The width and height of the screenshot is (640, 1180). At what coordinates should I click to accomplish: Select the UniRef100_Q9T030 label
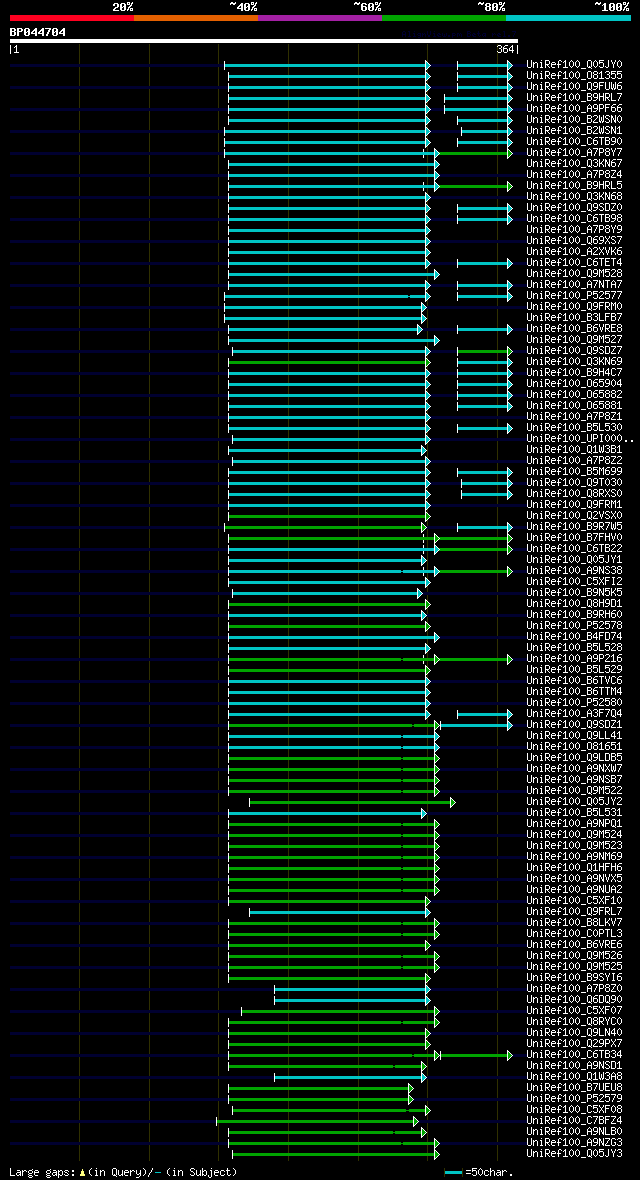tap(574, 482)
